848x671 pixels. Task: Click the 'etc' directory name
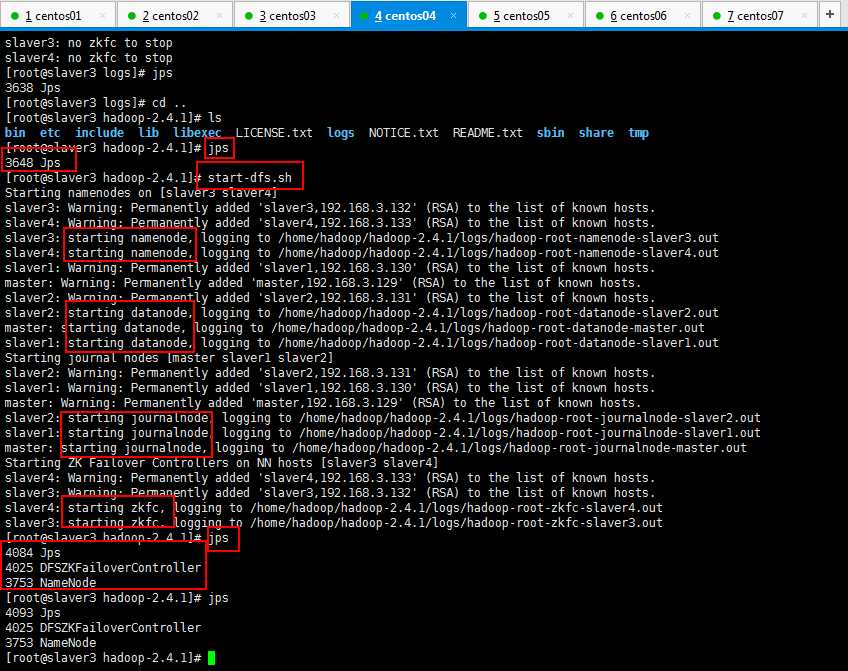(50, 133)
